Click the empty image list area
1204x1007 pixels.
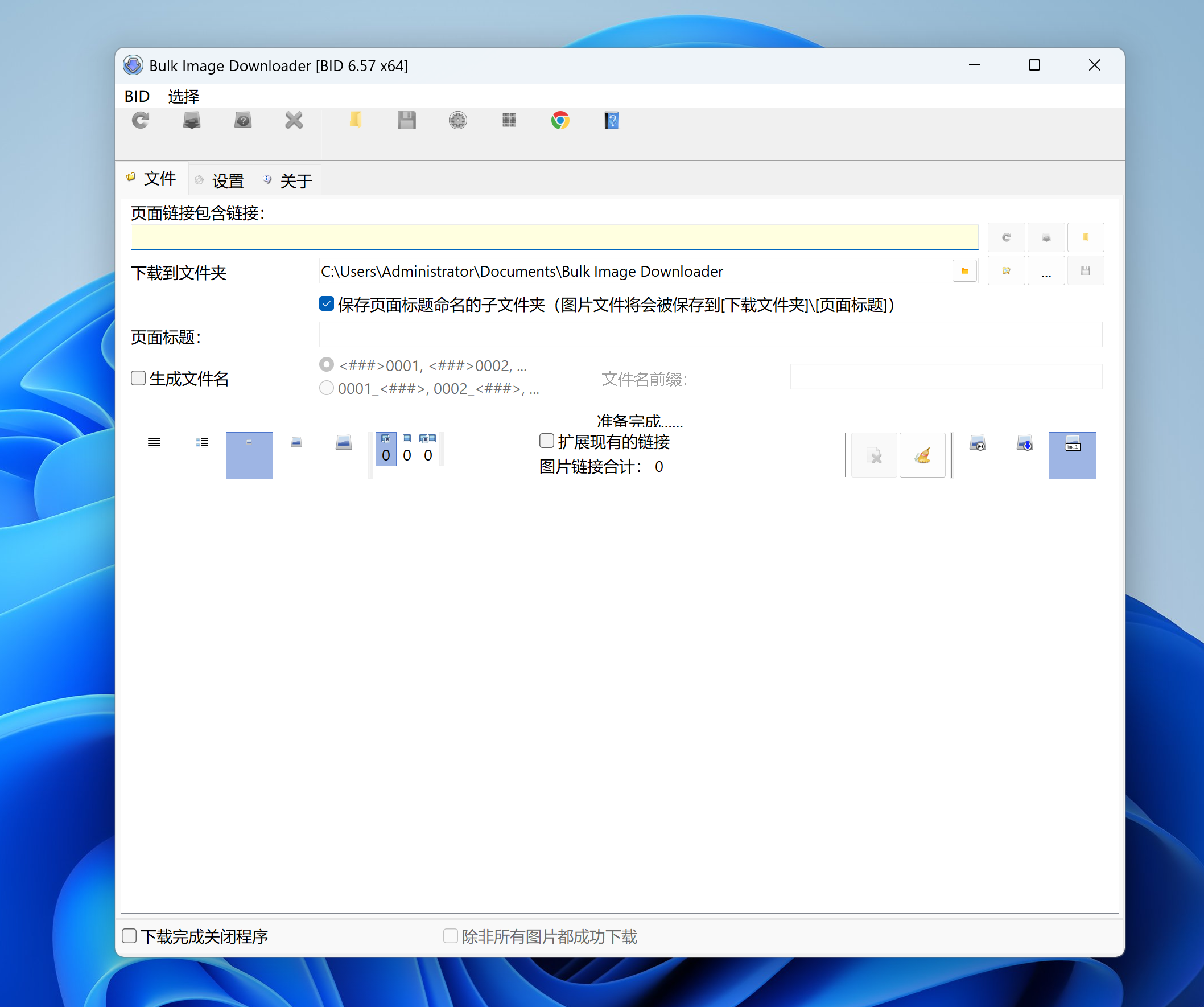pos(619,697)
